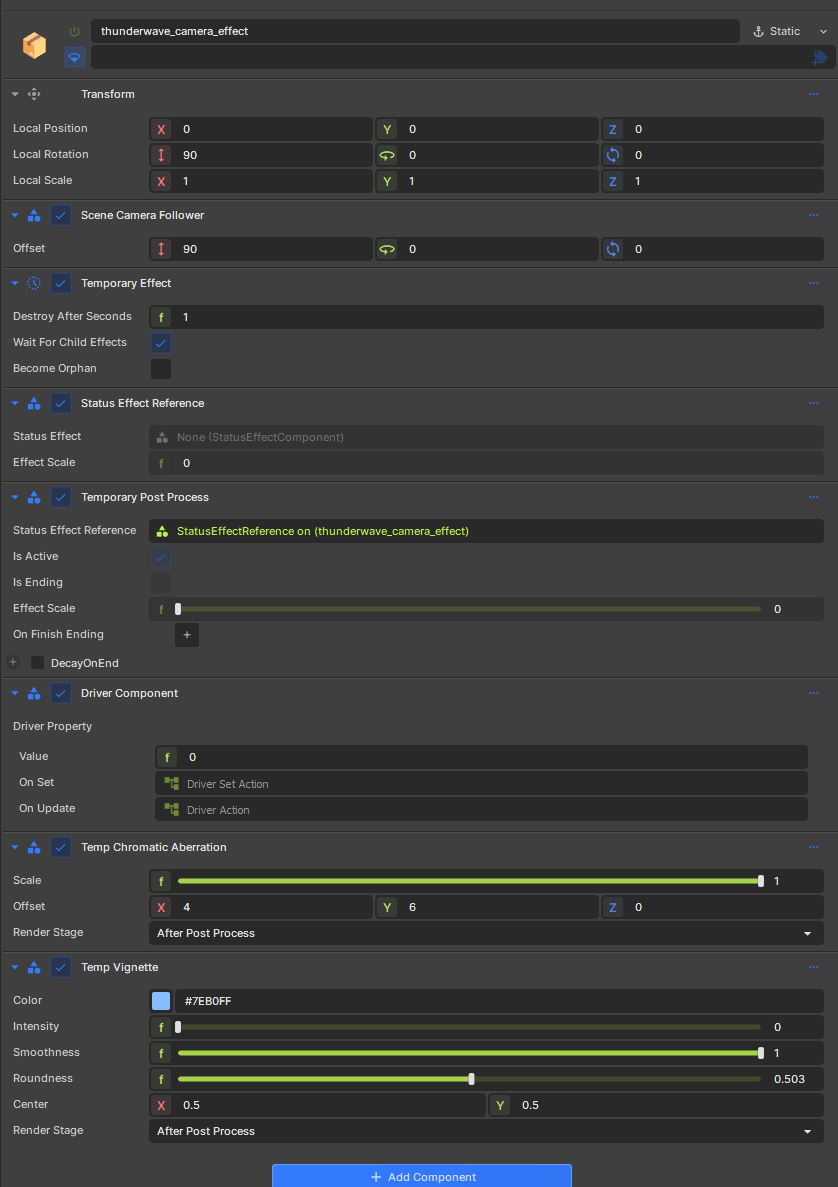
Task: Click the network broadcast icon below power
Action: point(74,58)
